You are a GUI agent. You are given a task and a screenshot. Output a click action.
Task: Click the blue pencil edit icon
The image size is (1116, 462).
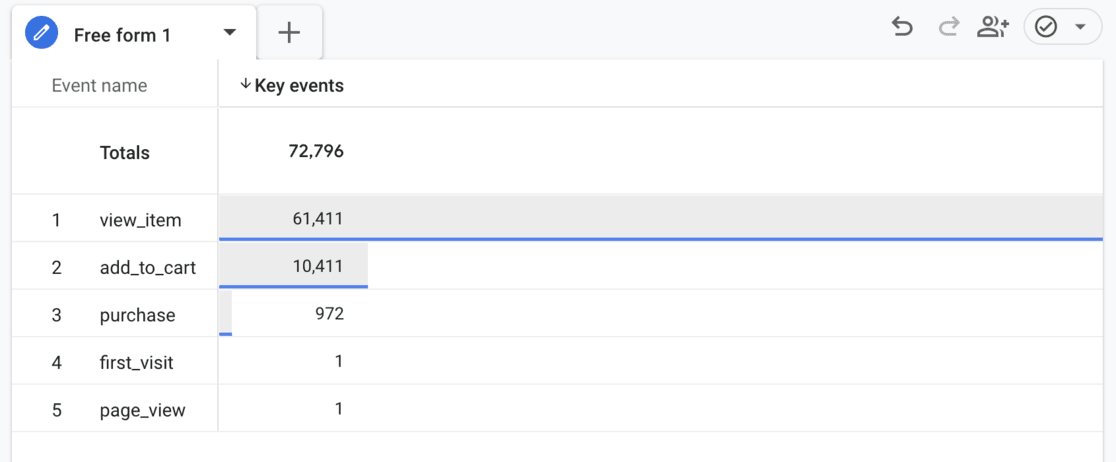click(x=41, y=34)
